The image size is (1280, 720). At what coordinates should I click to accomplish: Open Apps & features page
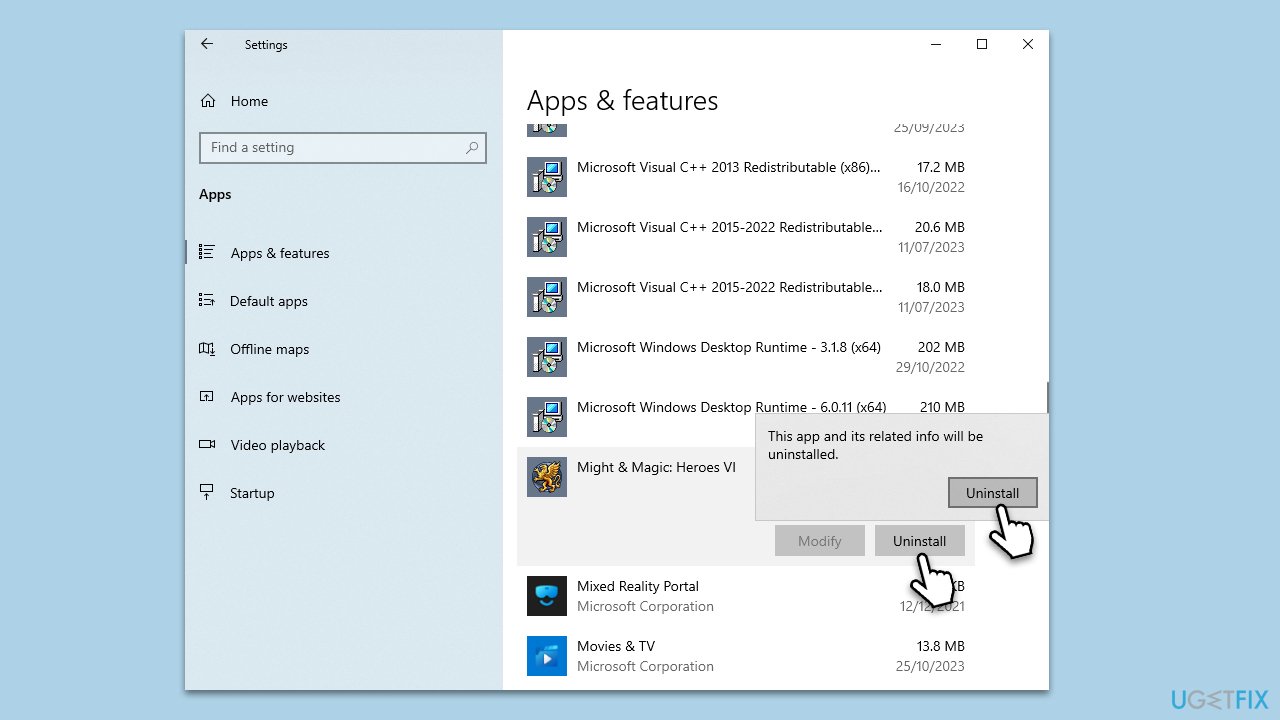[x=280, y=253]
